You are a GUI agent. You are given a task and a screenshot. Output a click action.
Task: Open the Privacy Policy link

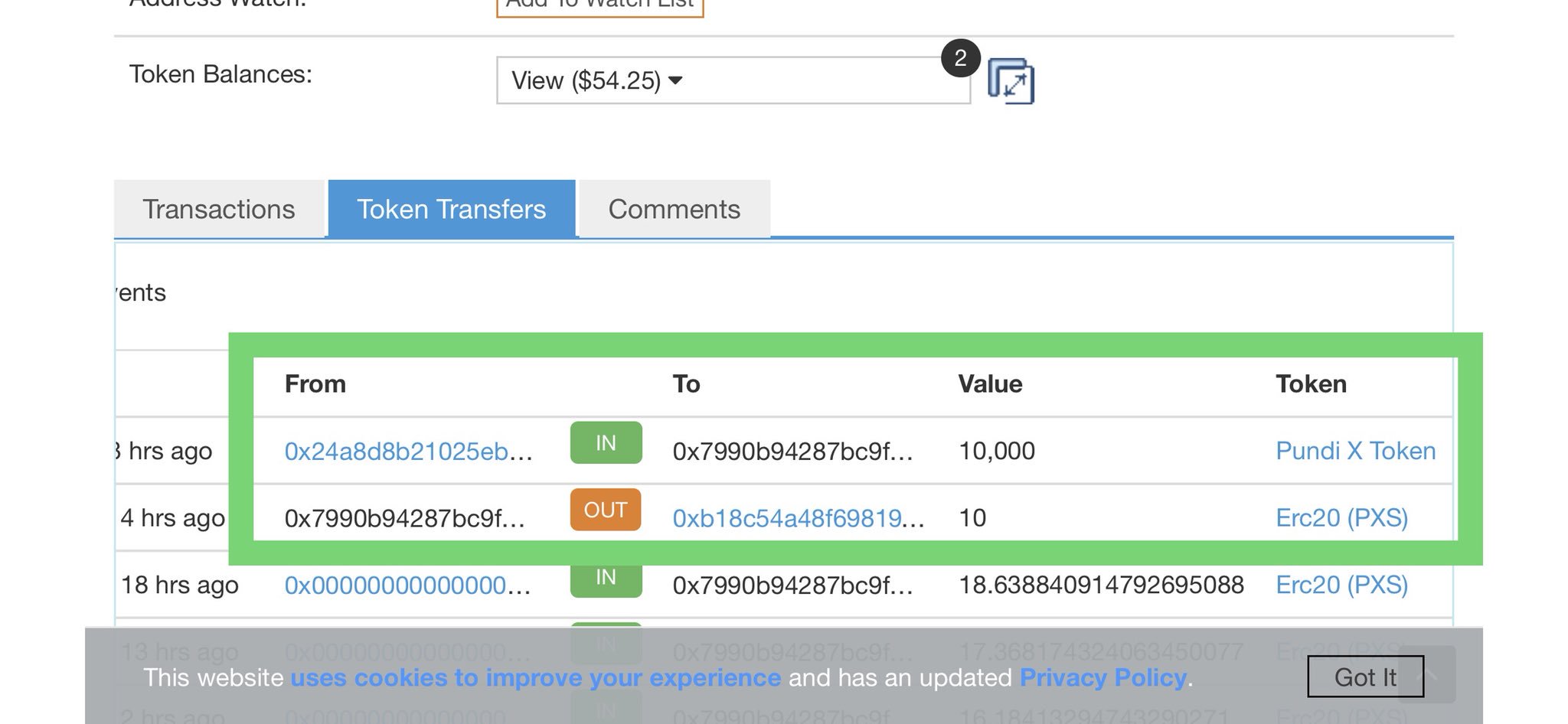pos(1103,677)
